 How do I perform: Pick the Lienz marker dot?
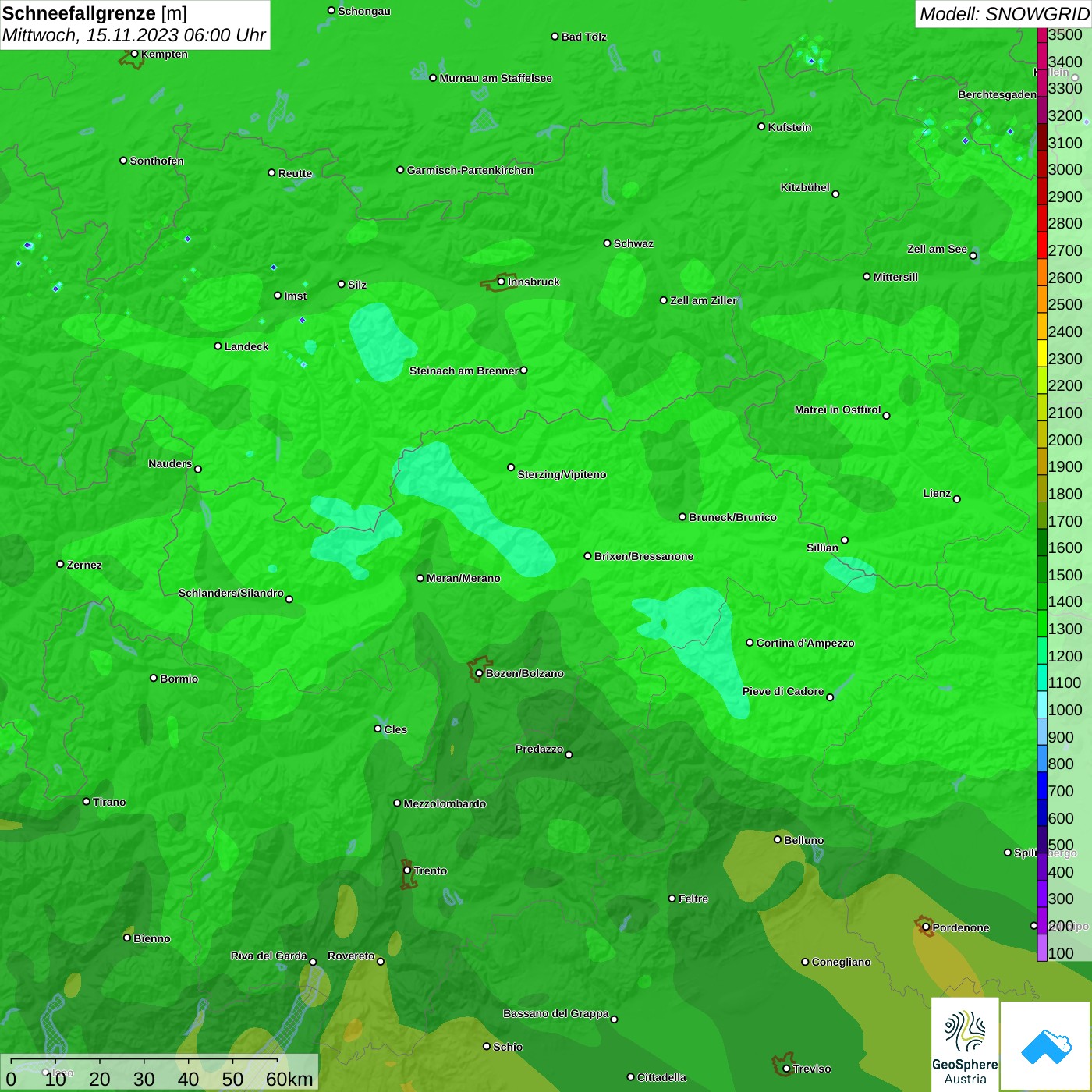pos(957,499)
